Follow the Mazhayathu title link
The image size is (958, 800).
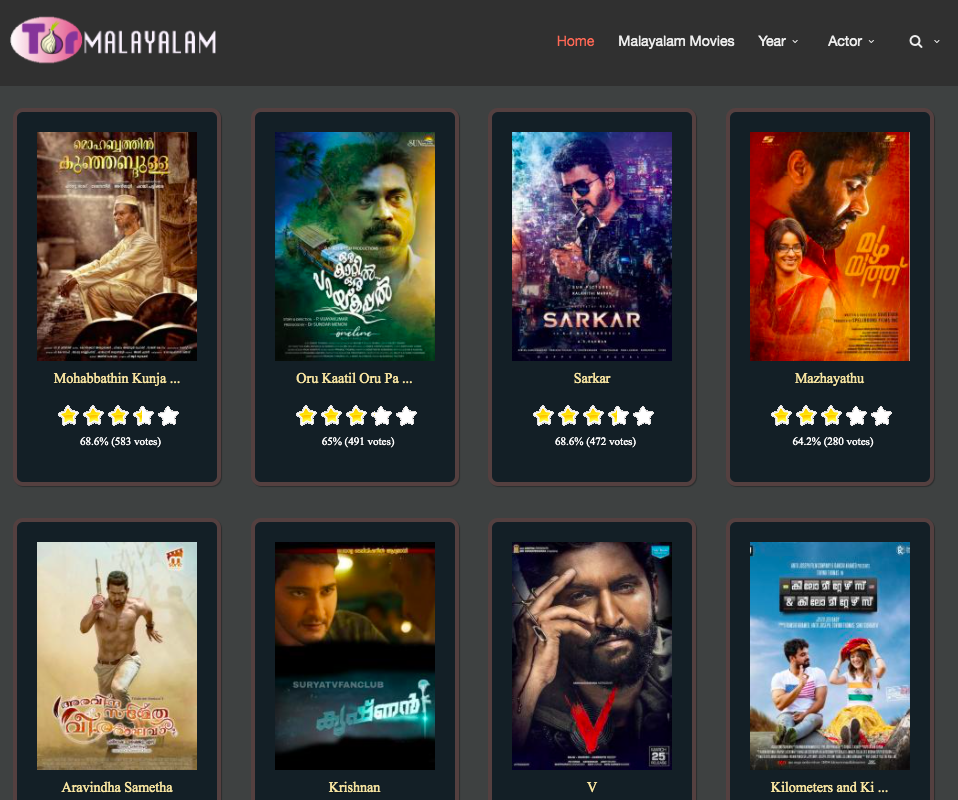pos(829,379)
